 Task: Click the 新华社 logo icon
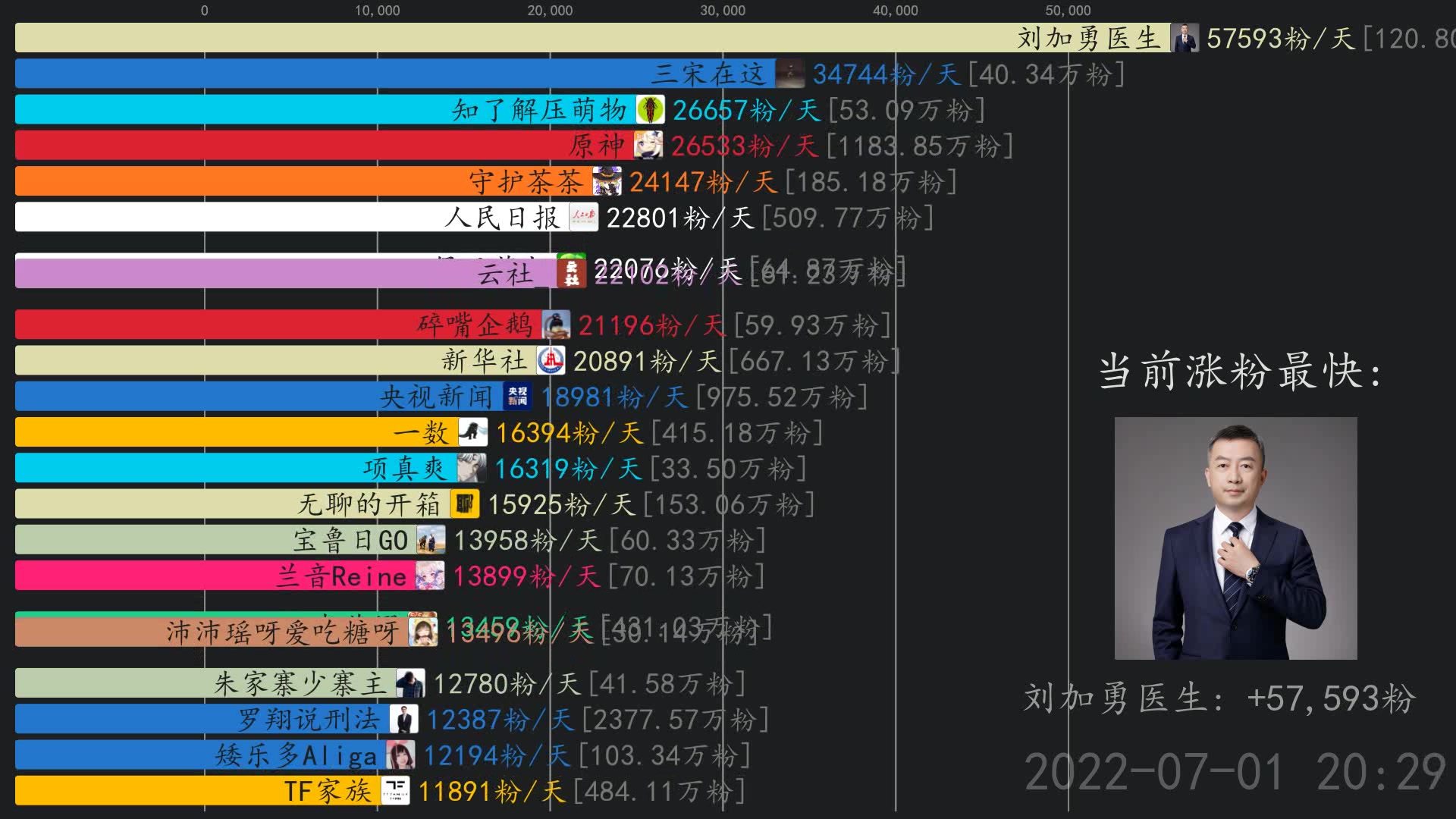(x=551, y=361)
